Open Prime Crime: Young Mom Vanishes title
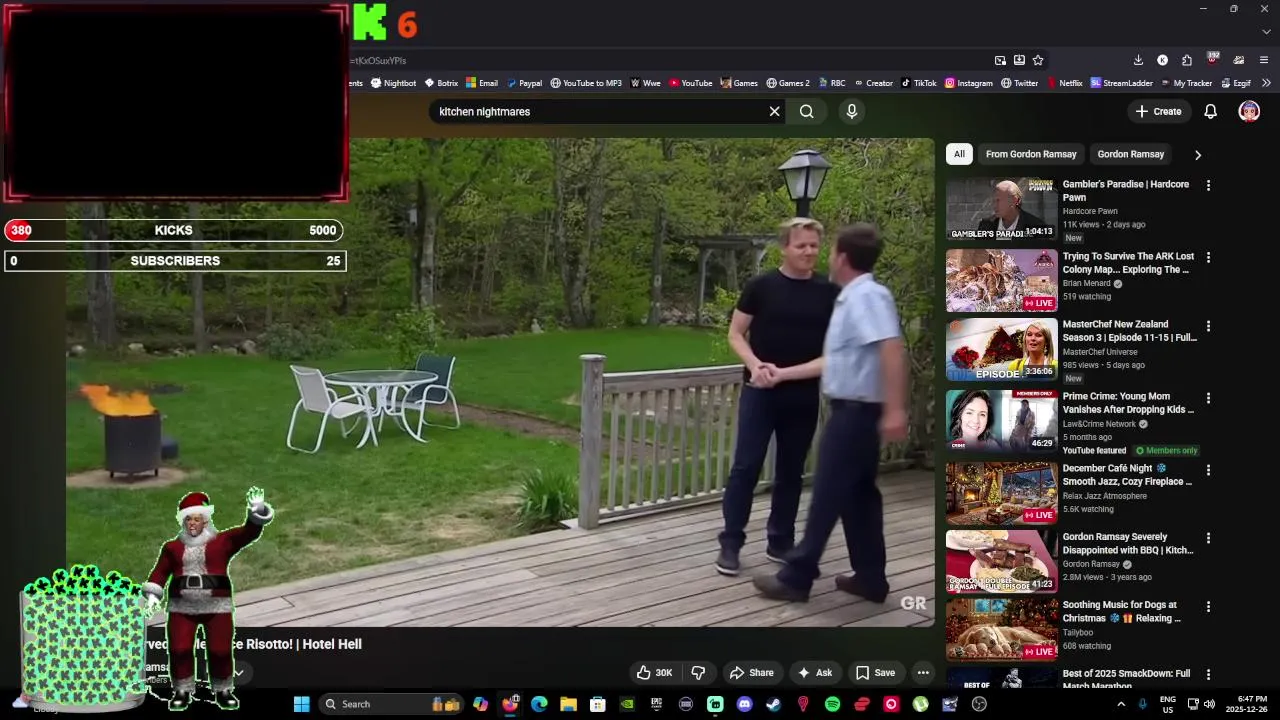Viewport: 1280px width, 720px height. click(1128, 403)
